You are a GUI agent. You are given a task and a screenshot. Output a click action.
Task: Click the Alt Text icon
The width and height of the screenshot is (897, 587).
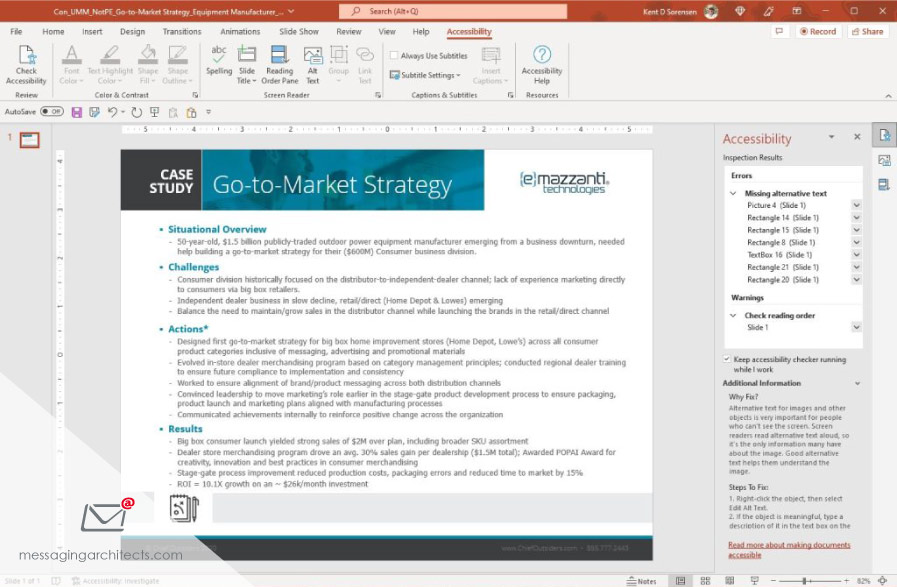pyautogui.click(x=313, y=64)
